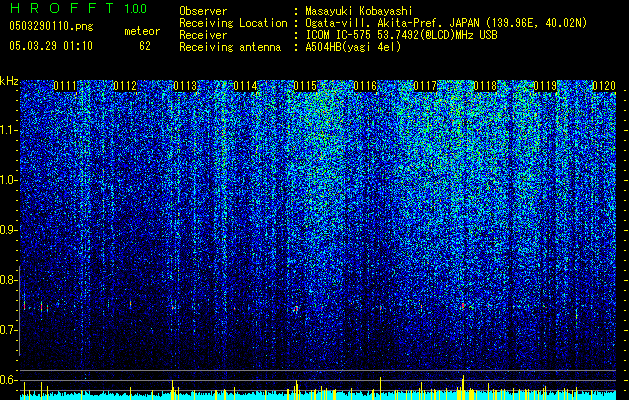Click the 0.7 frequency axis label
This screenshot has height=400, width=629.
(x=8, y=330)
